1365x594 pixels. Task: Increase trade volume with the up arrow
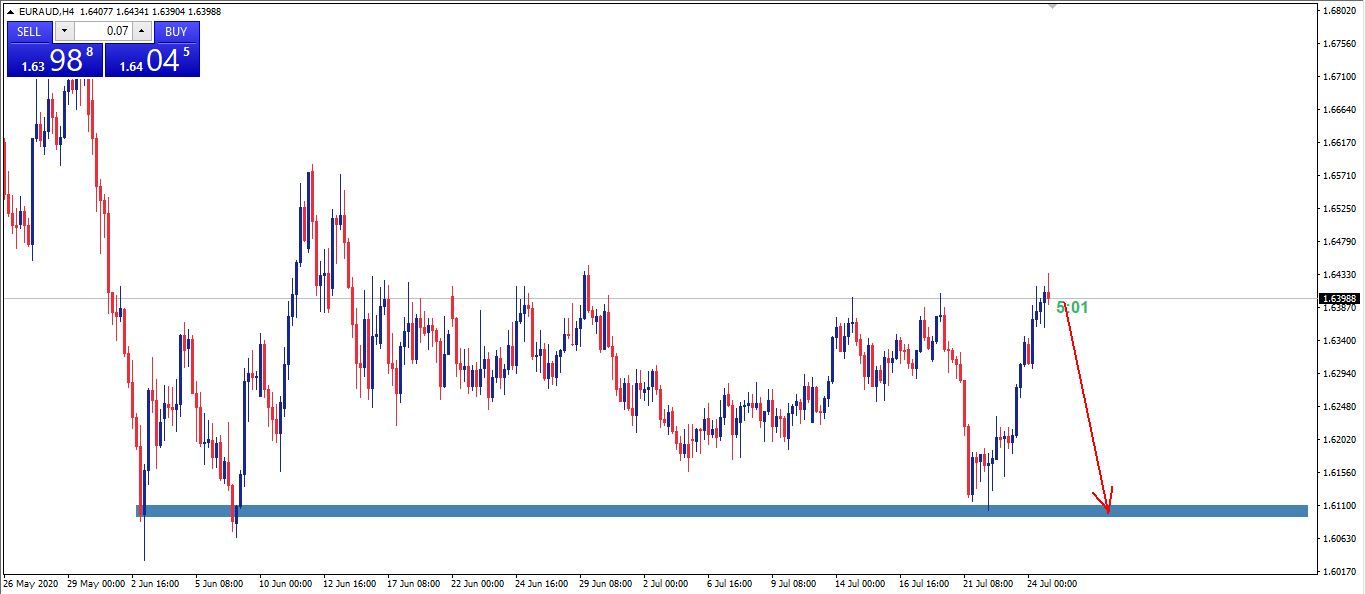141,31
